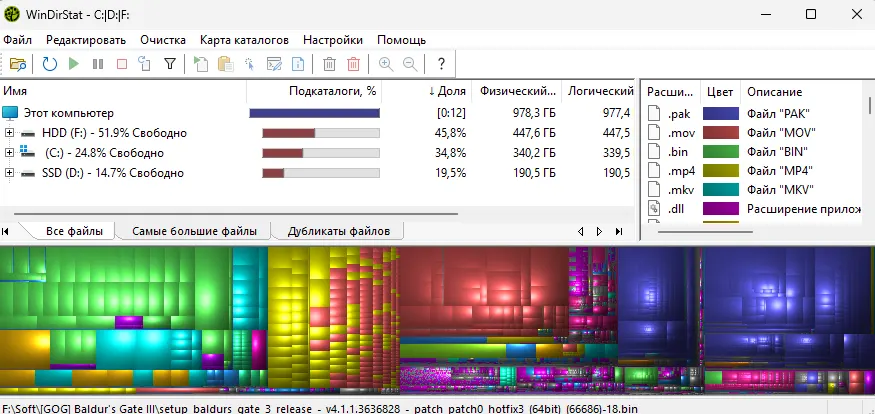The width and height of the screenshot is (875, 414).
Task: Zoom out with the magnifier minus icon
Action: coord(410,64)
